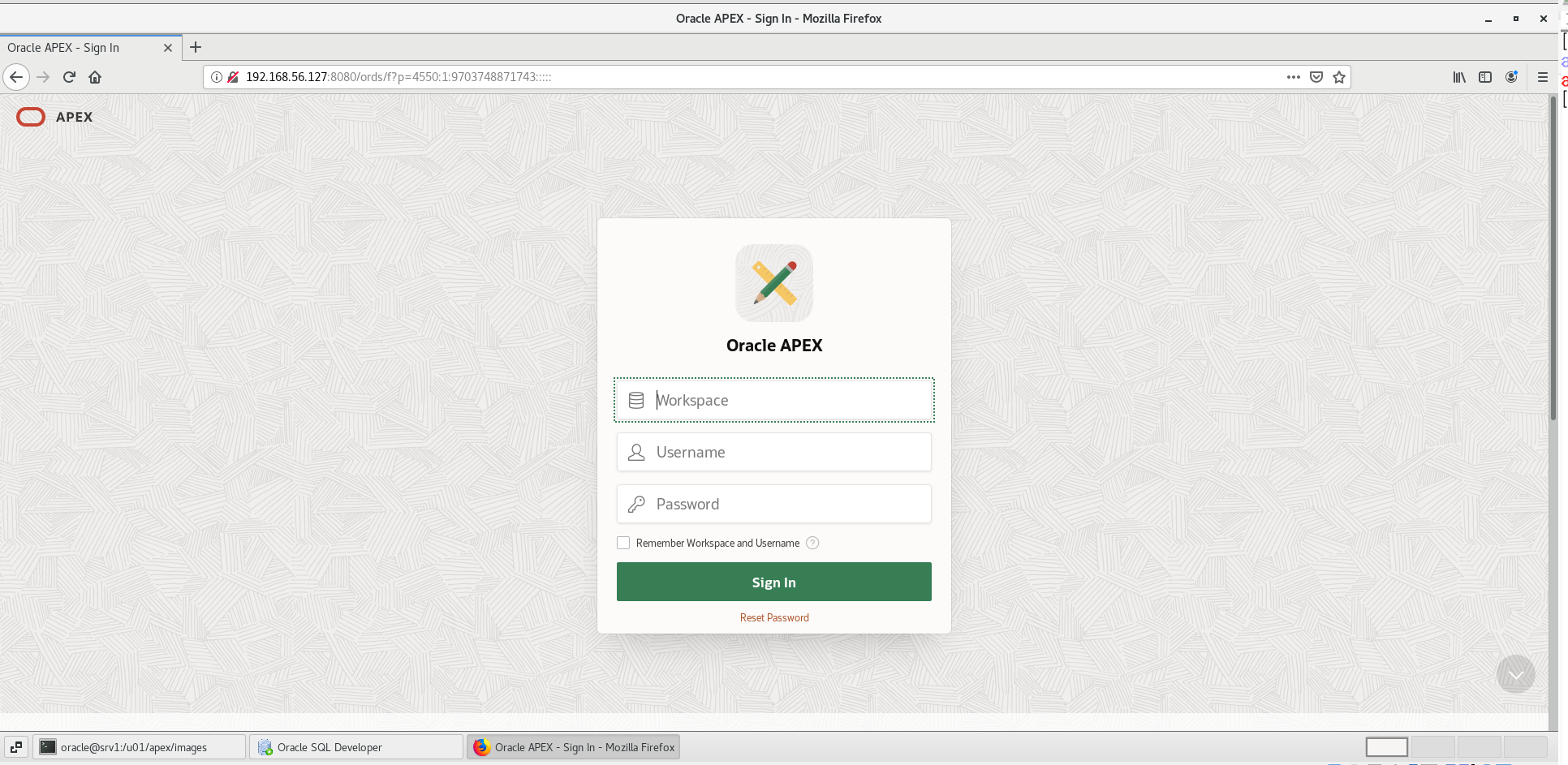
Task: Click the insecure connection padlock icon
Action: click(233, 77)
